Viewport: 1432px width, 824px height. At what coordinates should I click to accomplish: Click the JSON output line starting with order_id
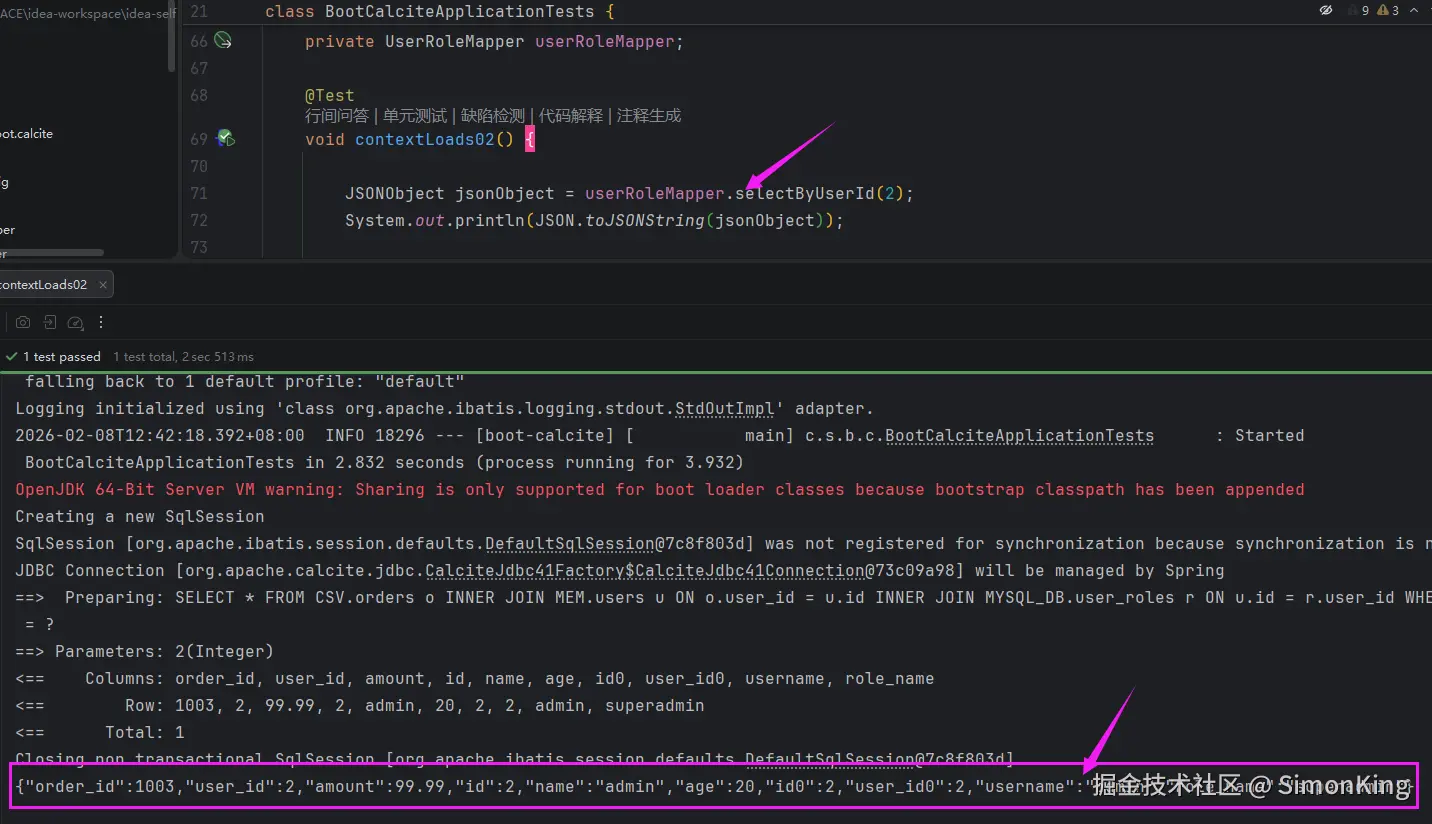[x=714, y=786]
